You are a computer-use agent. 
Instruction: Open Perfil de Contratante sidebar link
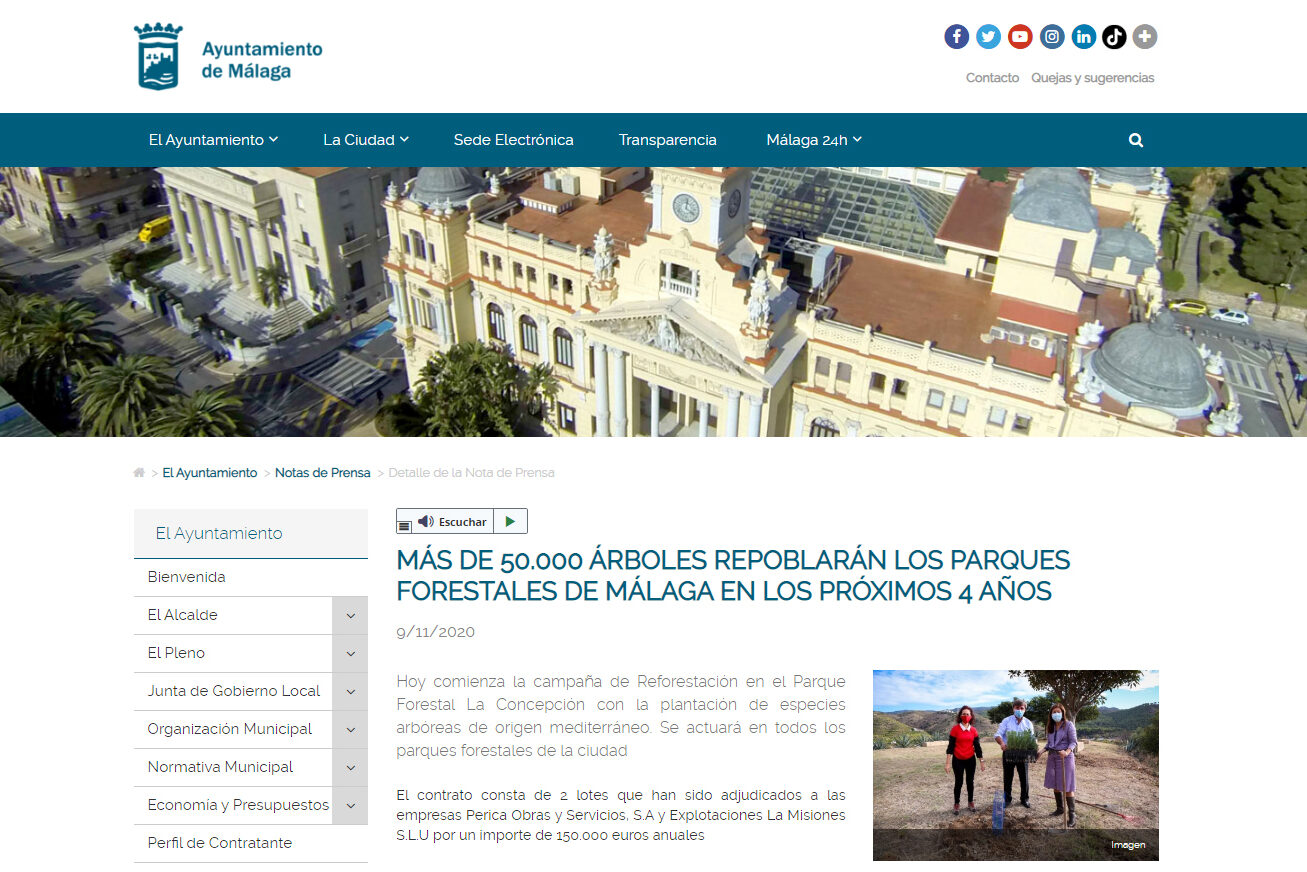pyautogui.click(x=220, y=843)
